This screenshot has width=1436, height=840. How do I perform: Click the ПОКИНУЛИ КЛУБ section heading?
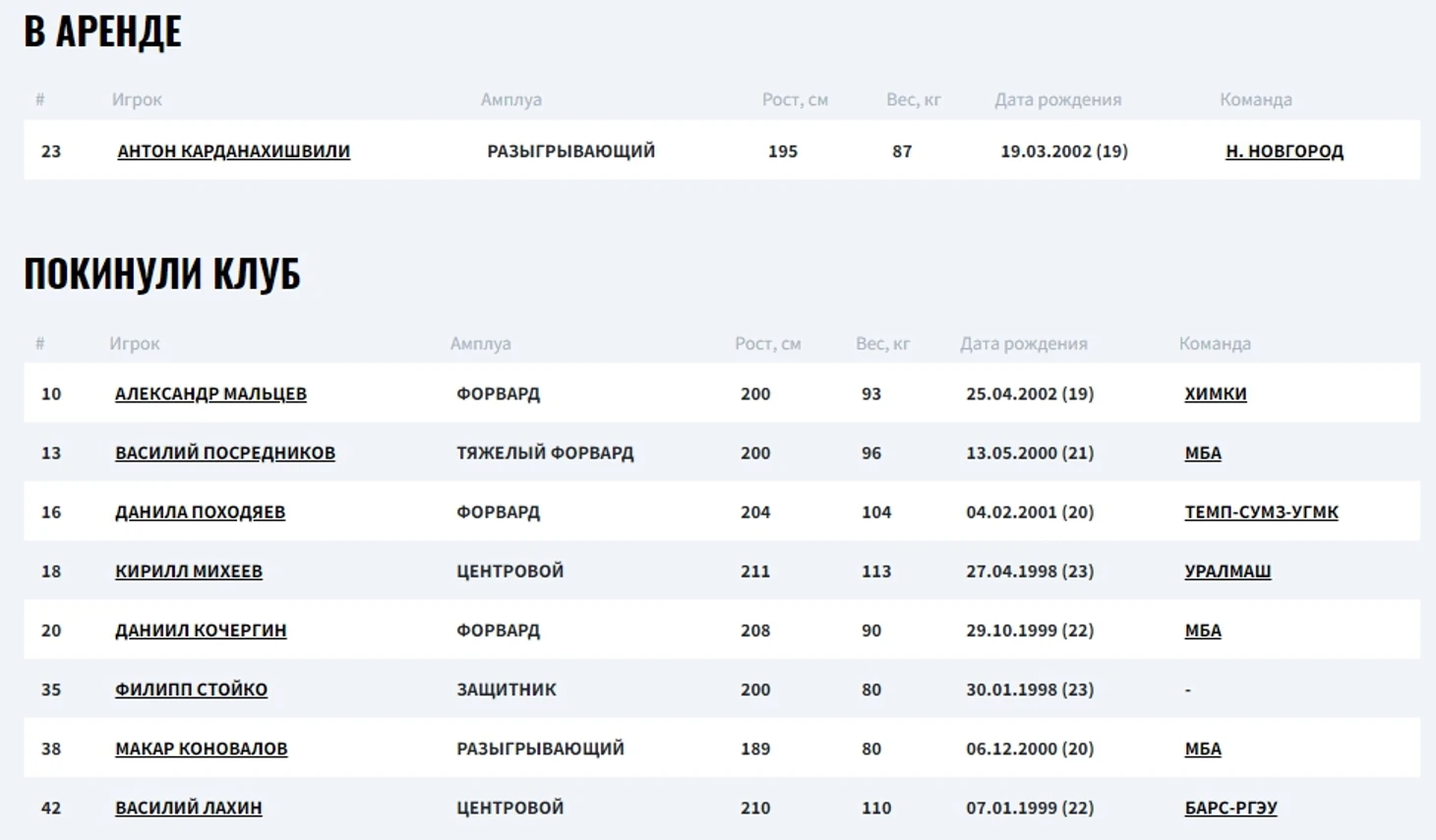[x=162, y=273]
